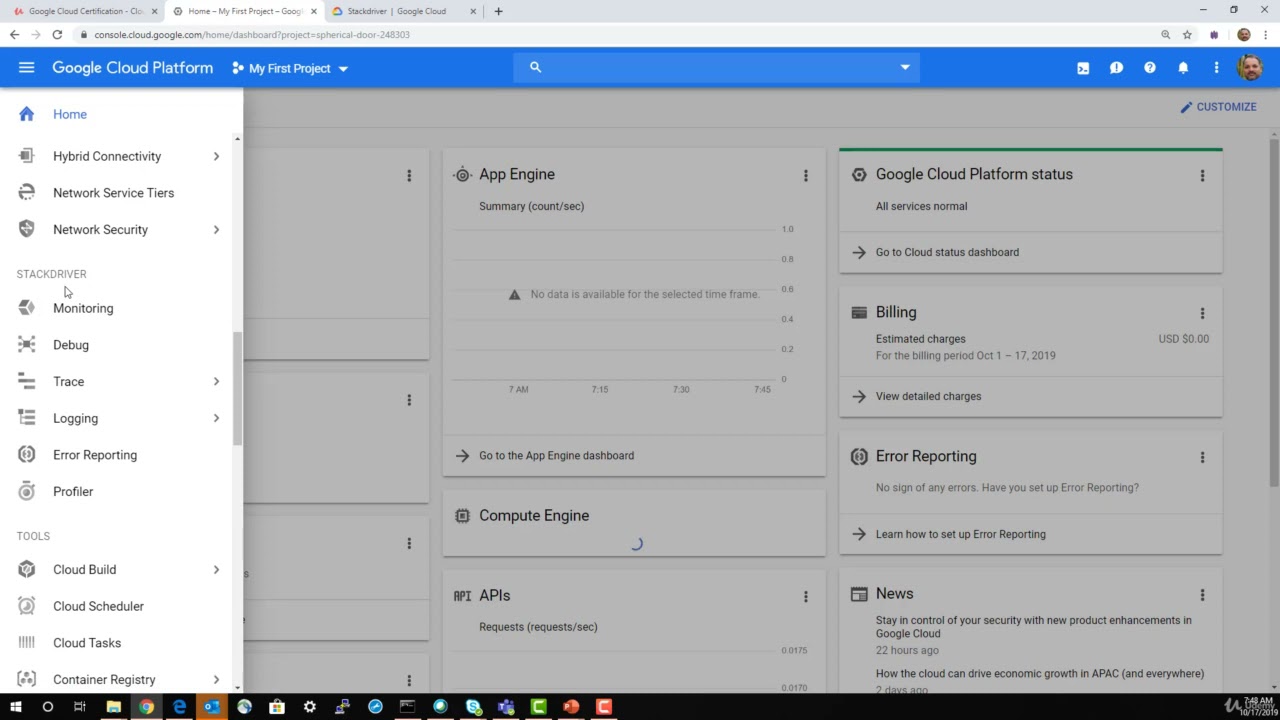Click the Stackdriver Monitoring icon
The width and height of the screenshot is (1280, 720).
pyautogui.click(x=27, y=308)
